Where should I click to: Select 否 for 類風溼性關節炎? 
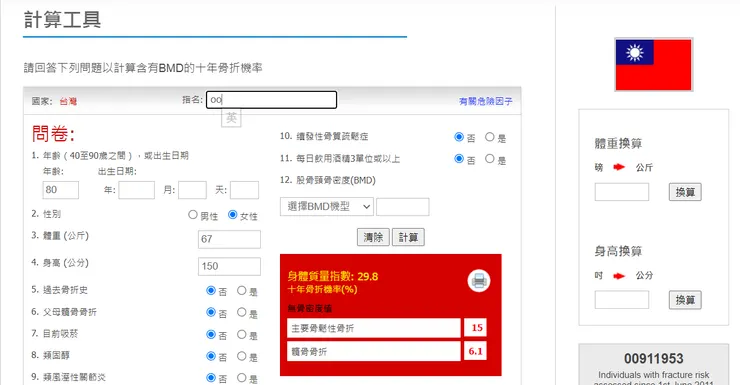pos(211,377)
